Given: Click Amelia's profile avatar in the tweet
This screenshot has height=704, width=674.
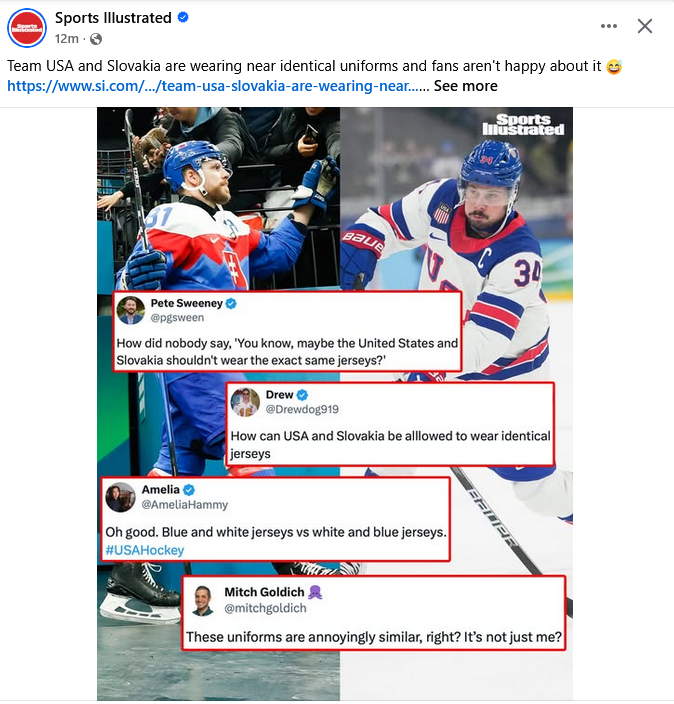Looking at the screenshot, I should (121, 497).
